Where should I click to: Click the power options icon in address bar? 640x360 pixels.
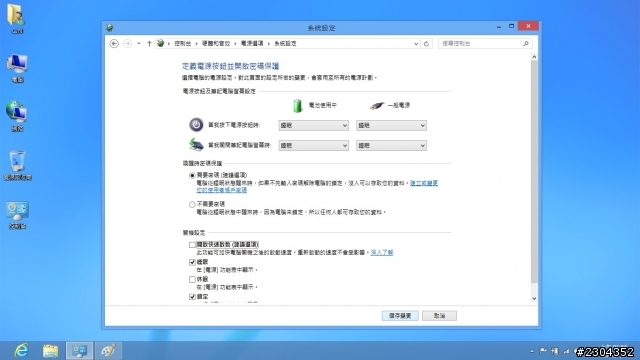(161, 43)
